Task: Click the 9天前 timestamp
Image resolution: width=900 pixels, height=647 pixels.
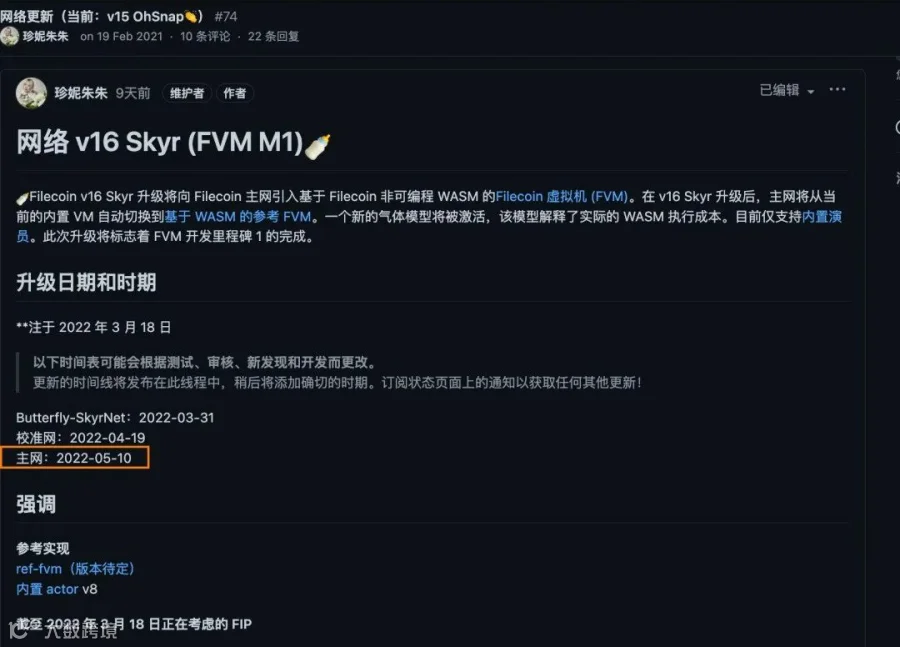Action: [133, 93]
